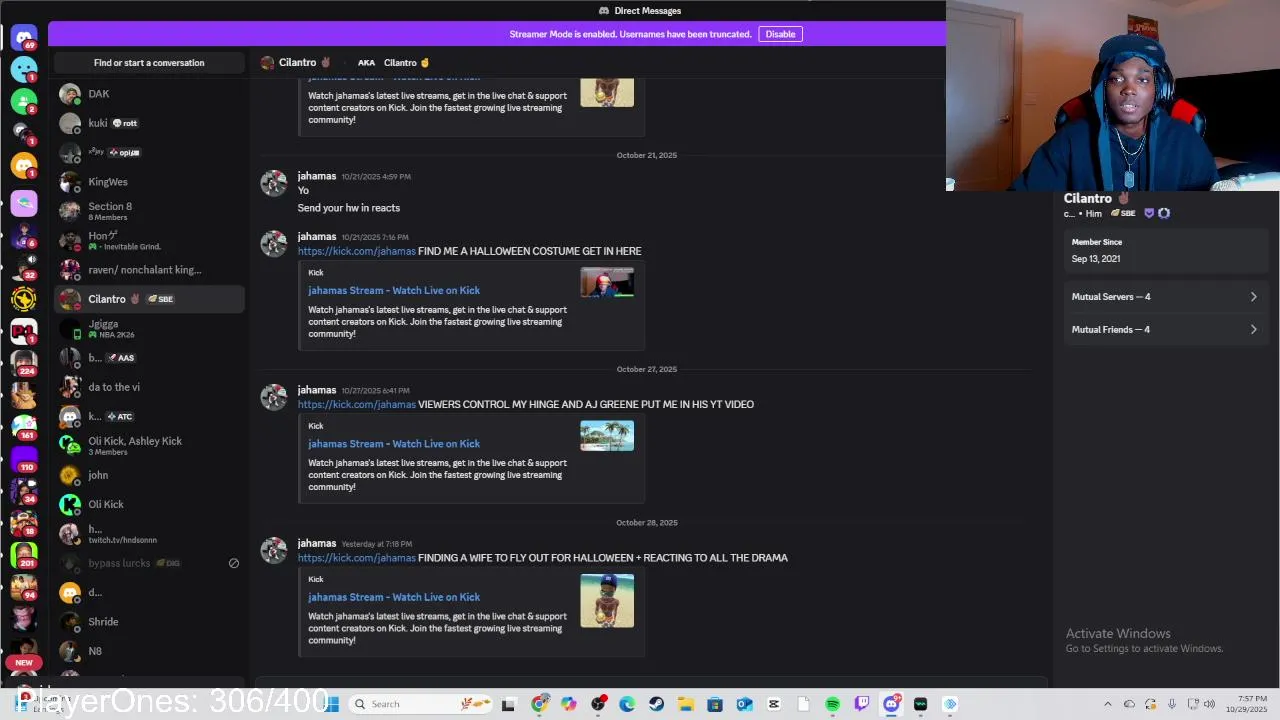Open Section 8 group chat

149,211
